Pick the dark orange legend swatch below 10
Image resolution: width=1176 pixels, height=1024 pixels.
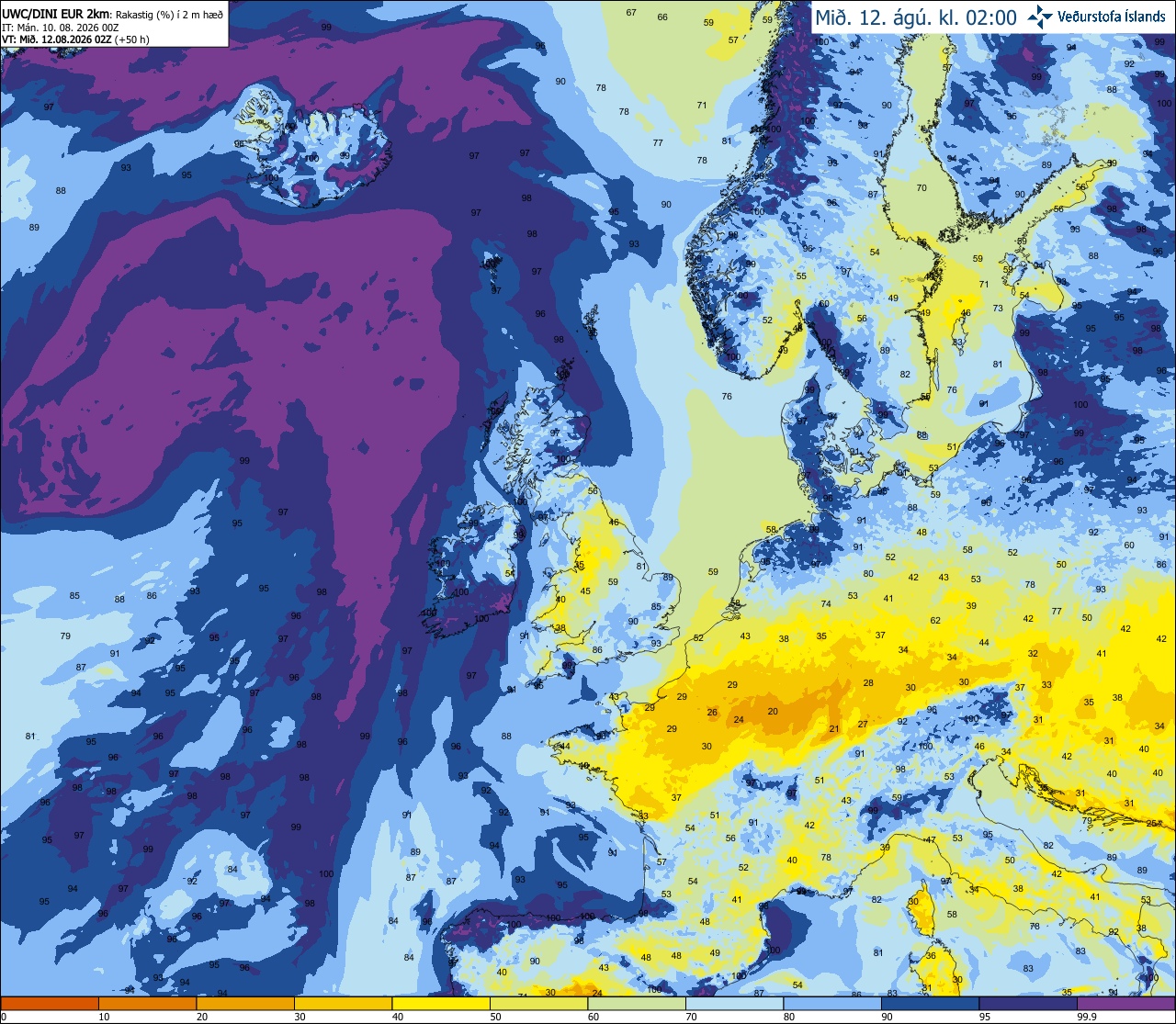[50, 1004]
